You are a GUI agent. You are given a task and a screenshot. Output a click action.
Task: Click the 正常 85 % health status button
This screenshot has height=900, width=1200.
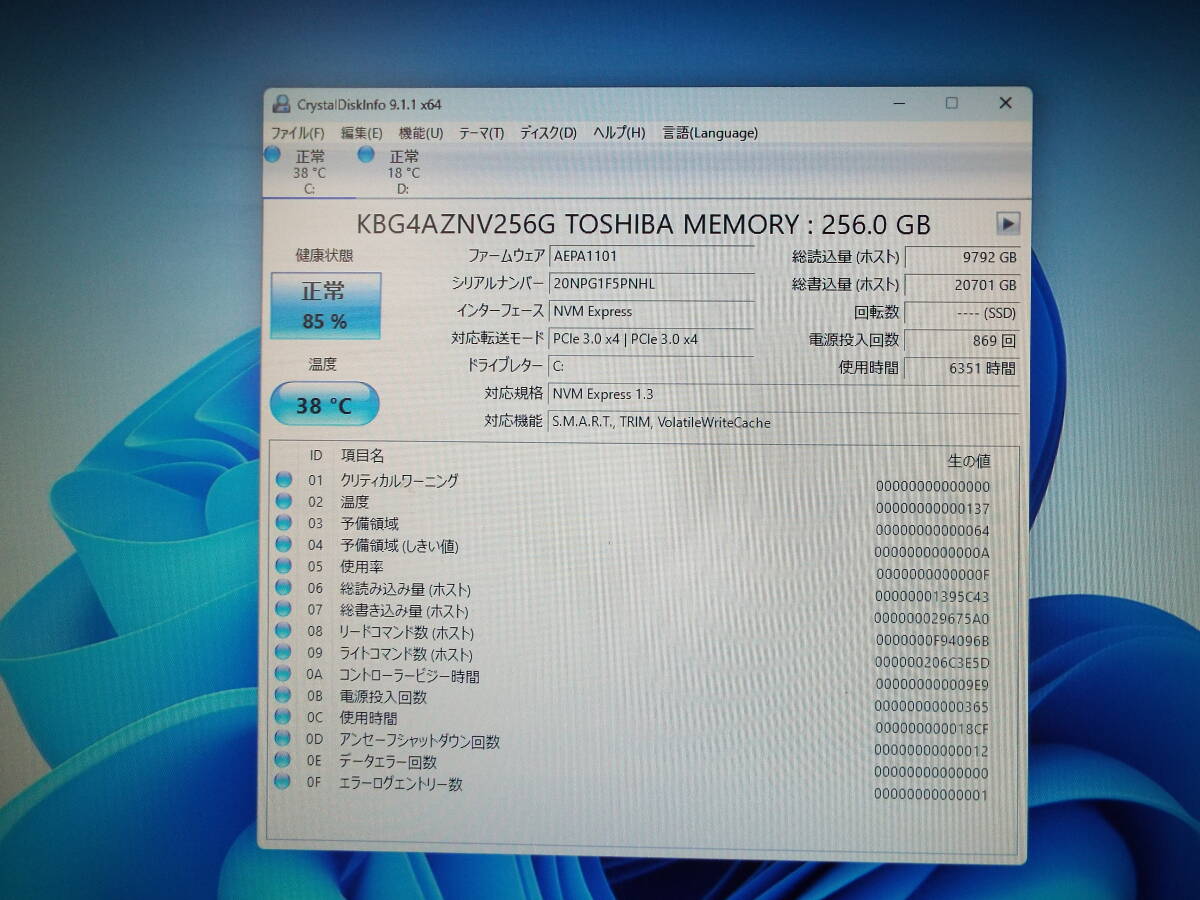[325, 306]
